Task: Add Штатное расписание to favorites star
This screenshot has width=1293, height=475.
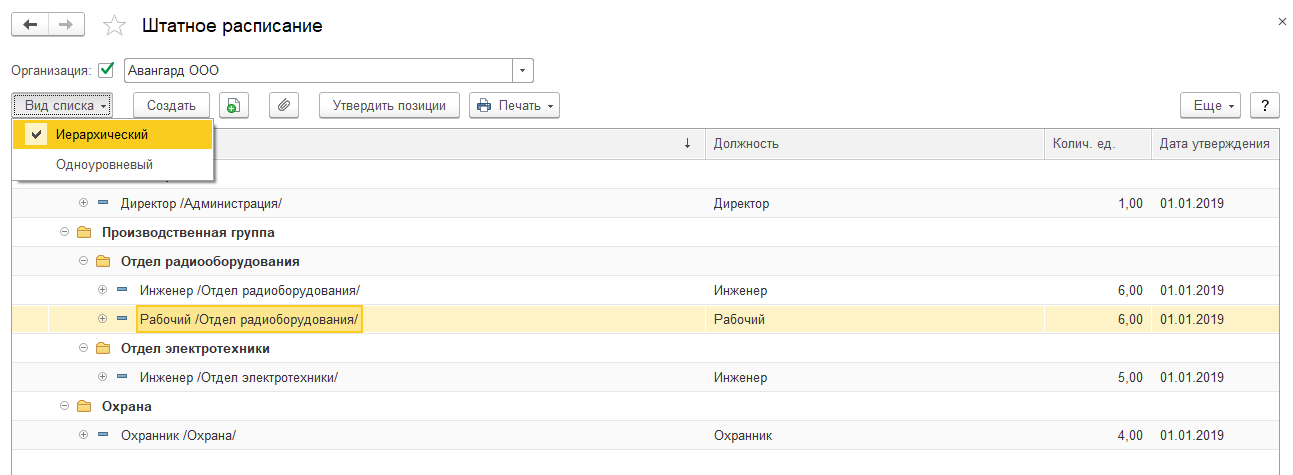Action: click(x=115, y=26)
